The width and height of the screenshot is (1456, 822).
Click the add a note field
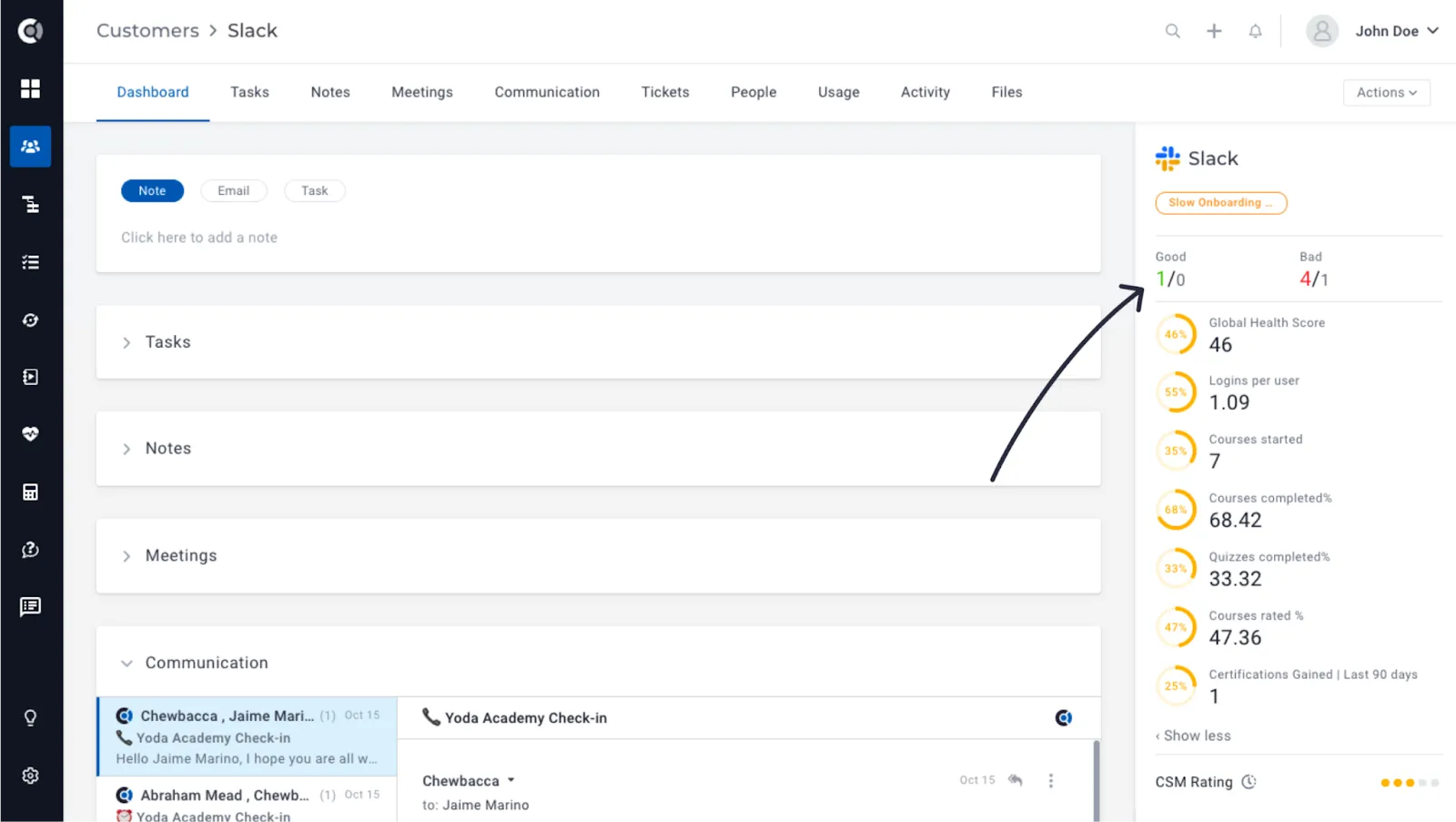pos(199,238)
